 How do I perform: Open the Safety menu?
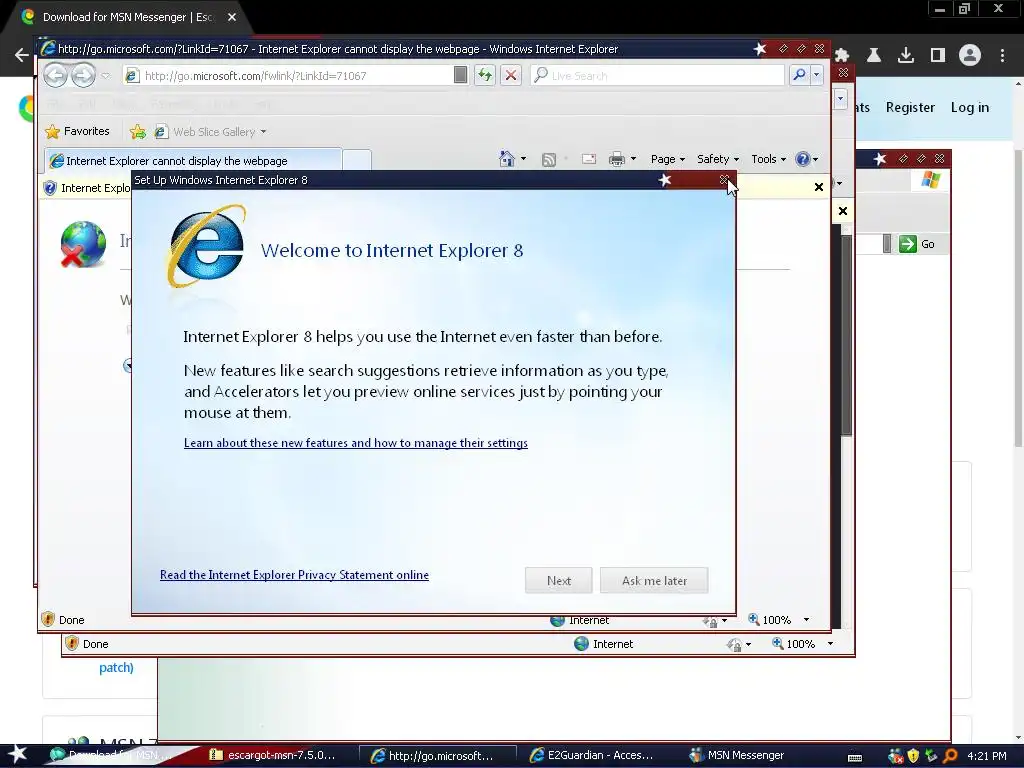(x=718, y=159)
